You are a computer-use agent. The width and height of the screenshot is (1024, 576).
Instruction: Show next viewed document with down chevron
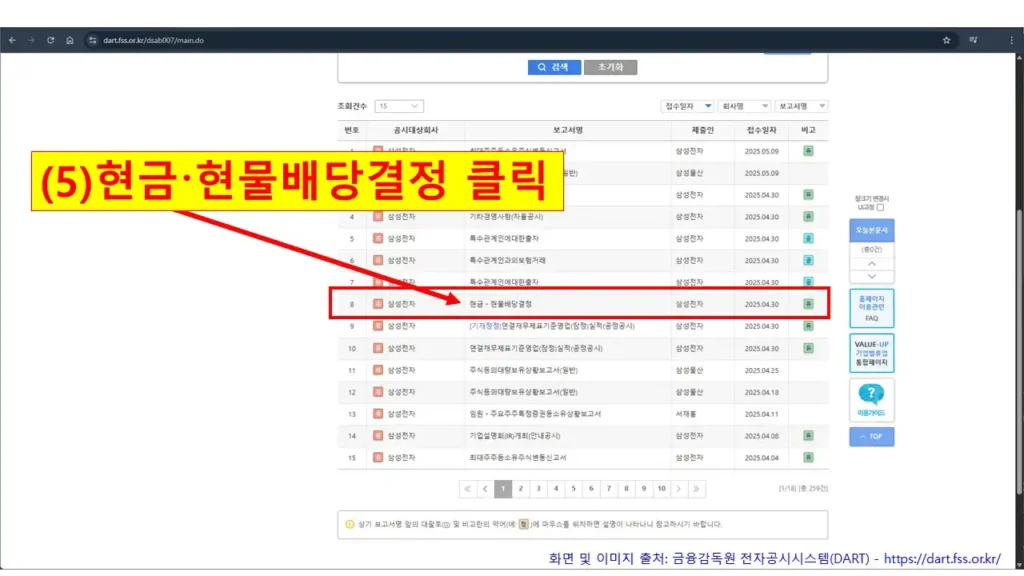[x=872, y=276]
